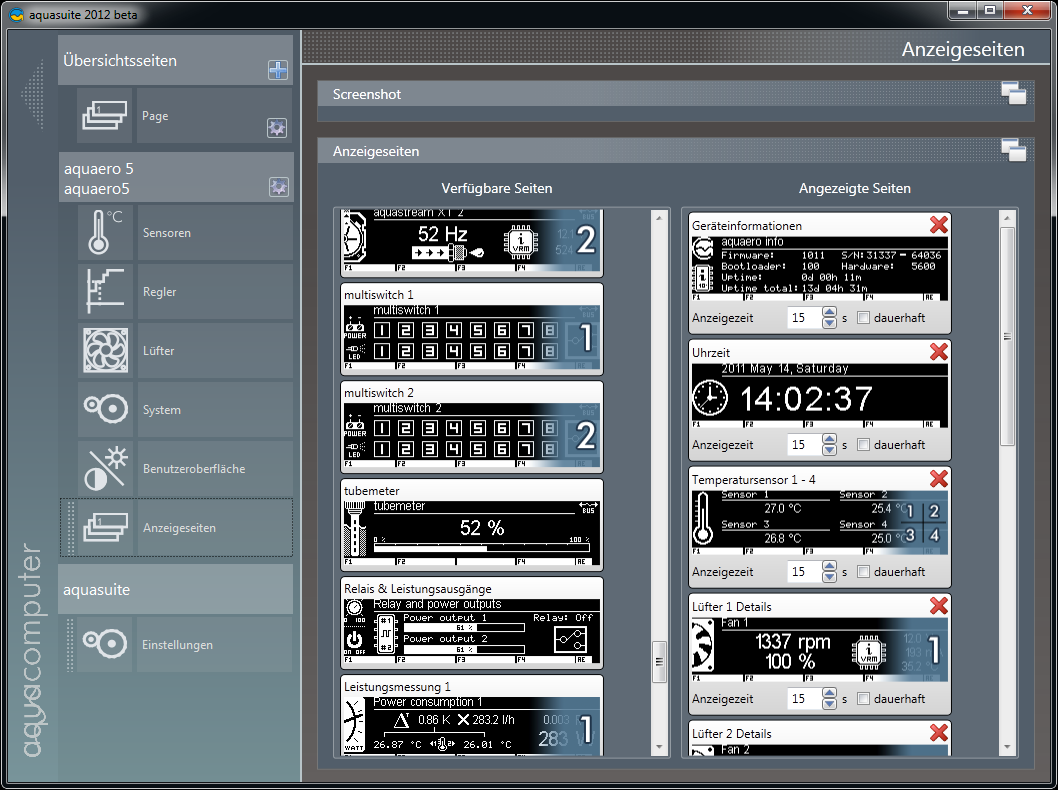Select the tubemeter available page
The width and height of the screenshot is (1058, 790).
click(x=472, y=525)
